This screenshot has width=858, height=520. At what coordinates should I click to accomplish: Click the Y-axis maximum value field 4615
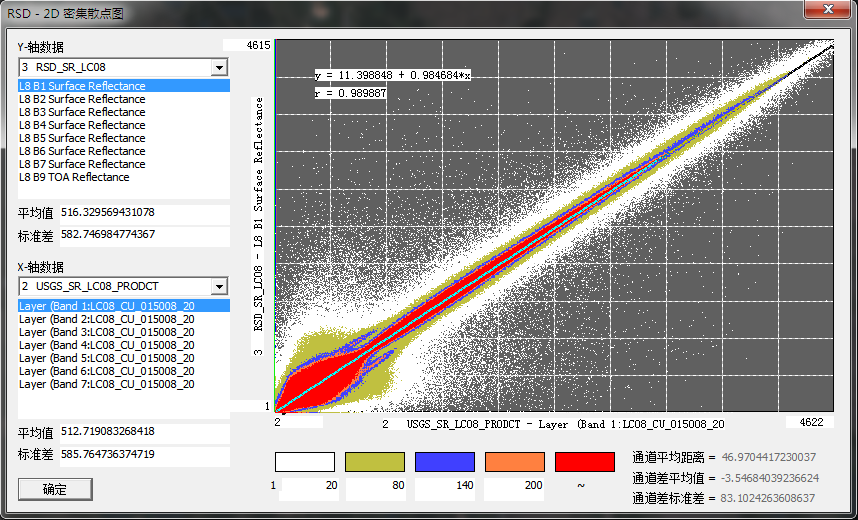pos(246,46)
